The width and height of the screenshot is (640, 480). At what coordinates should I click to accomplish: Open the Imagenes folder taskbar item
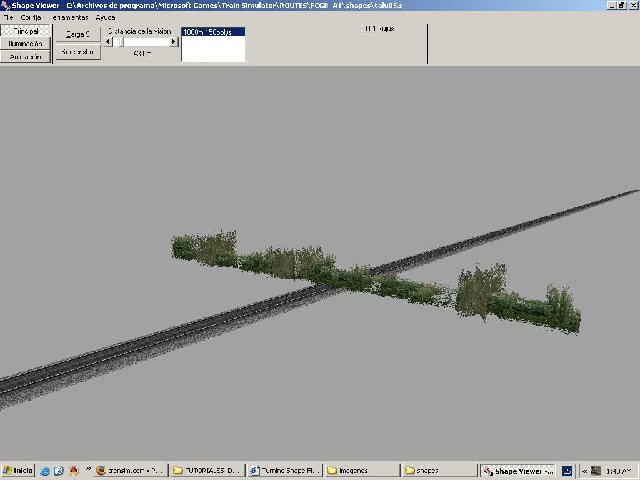click(360, 470)
